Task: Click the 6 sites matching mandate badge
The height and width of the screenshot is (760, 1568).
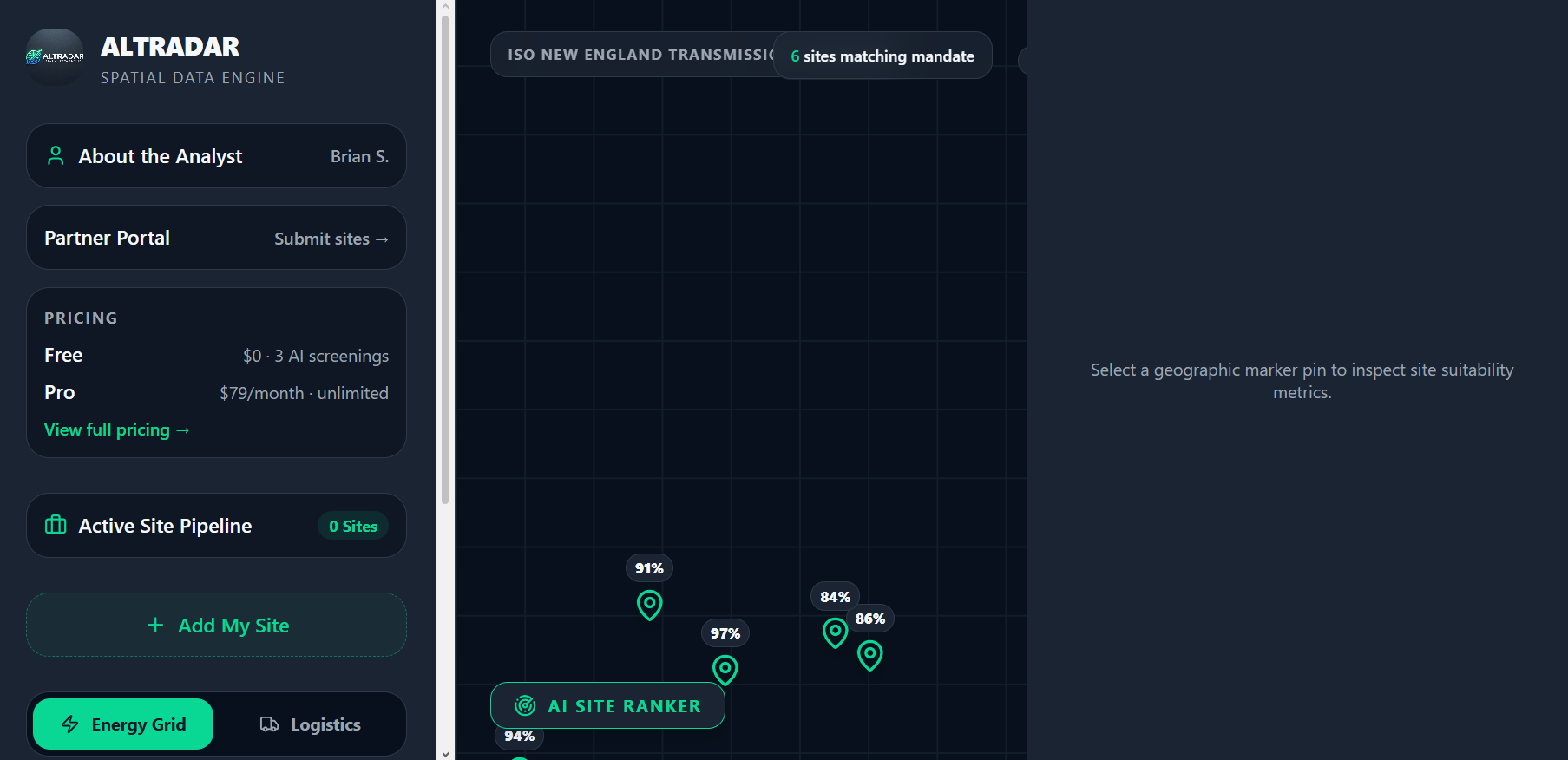Action: point(882,56)
